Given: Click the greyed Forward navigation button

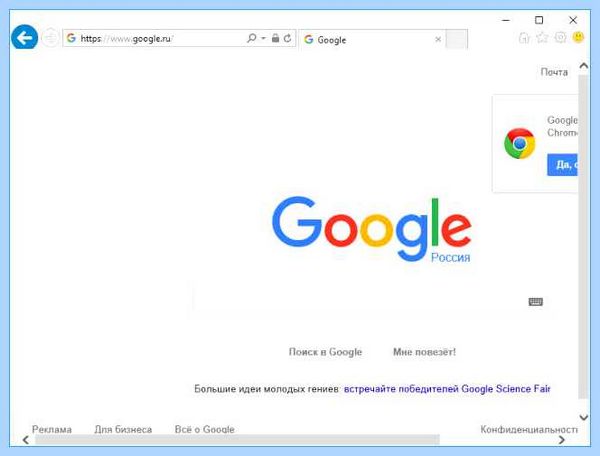Looking at the screenshot, I should [50, 37].
